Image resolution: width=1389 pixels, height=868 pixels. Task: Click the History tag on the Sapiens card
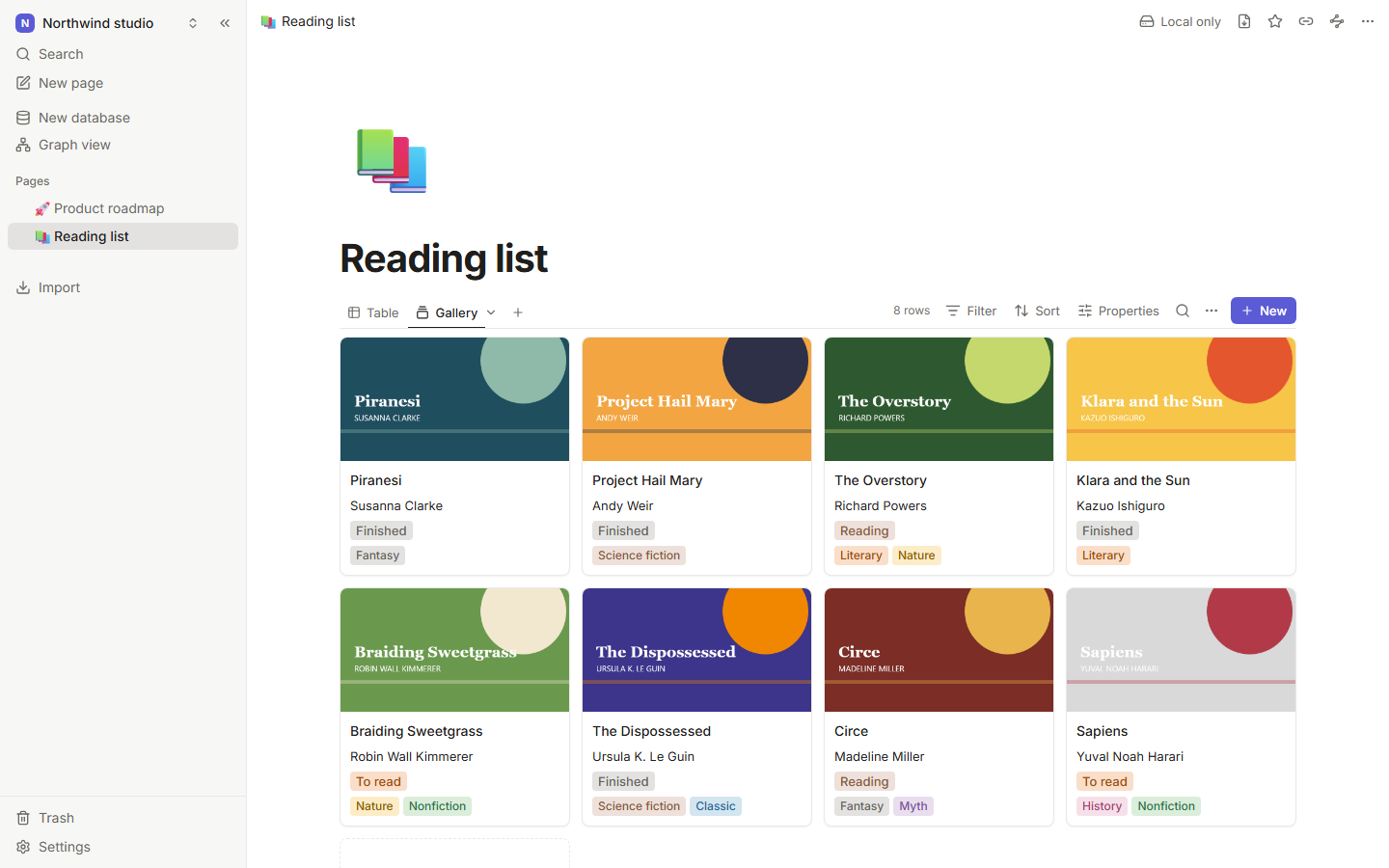[1102, 806]
